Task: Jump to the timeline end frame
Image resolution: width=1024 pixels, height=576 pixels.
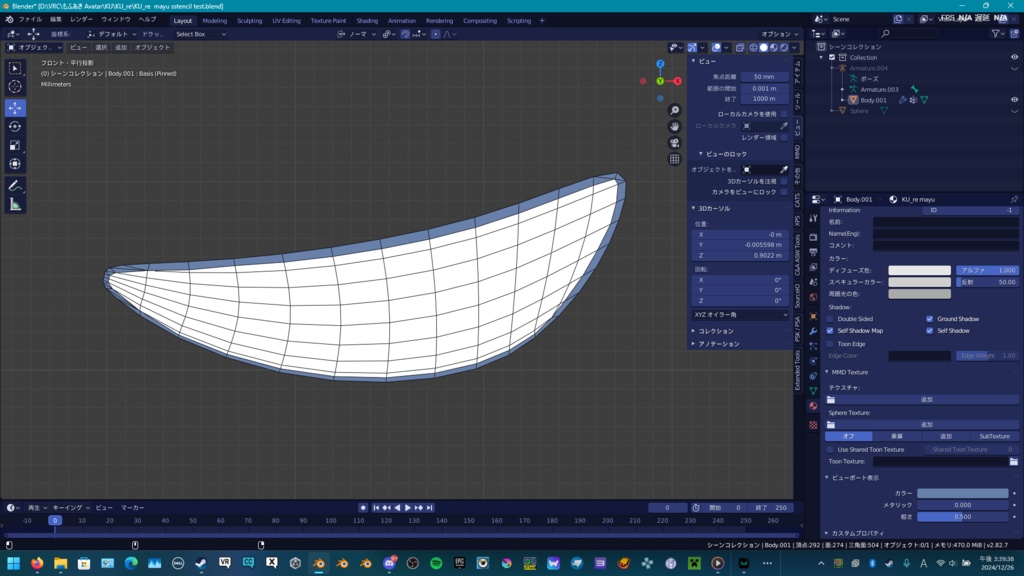Action: 430,507
